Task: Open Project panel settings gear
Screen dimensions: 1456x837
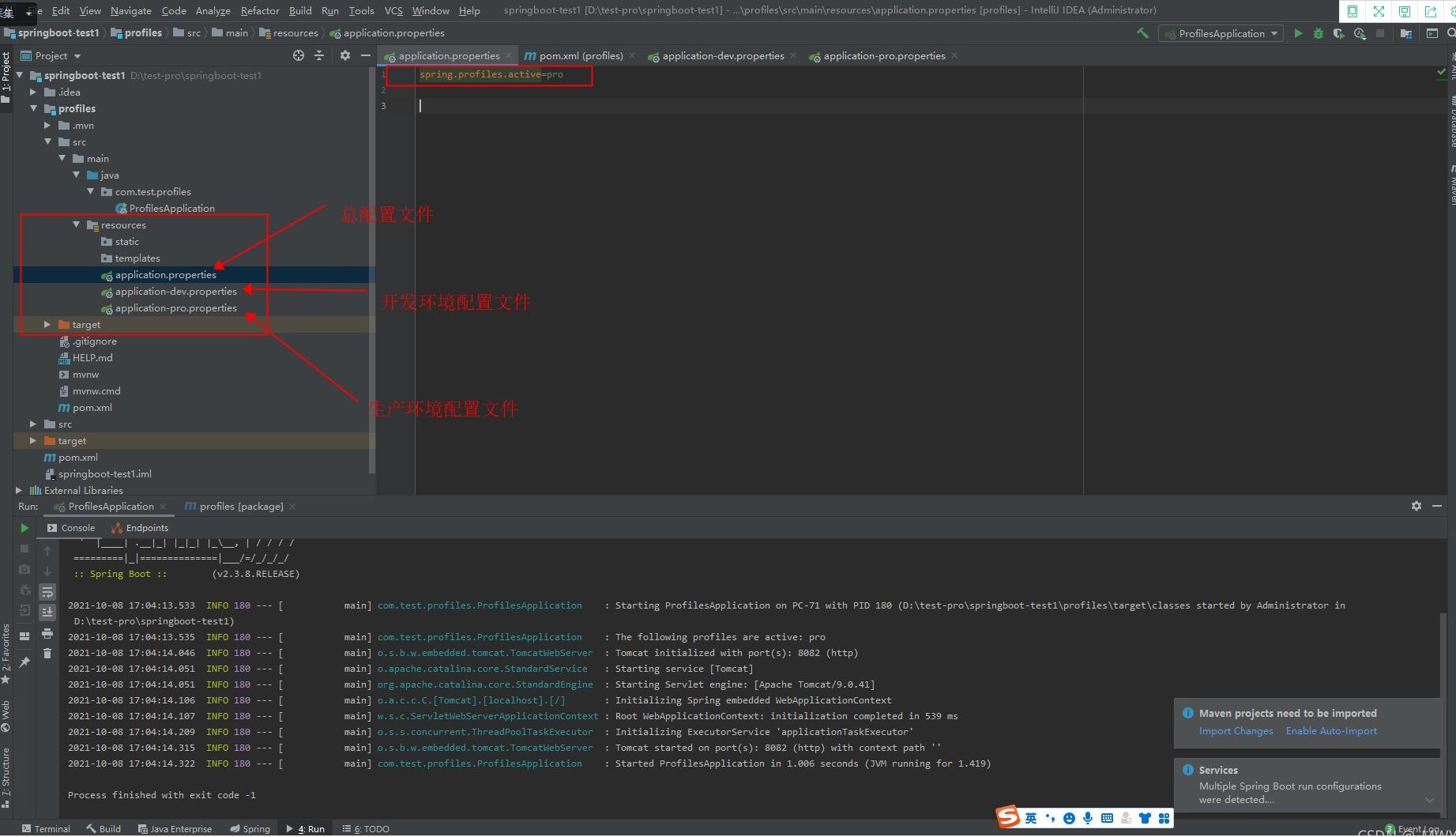Action: coord(344,55)
